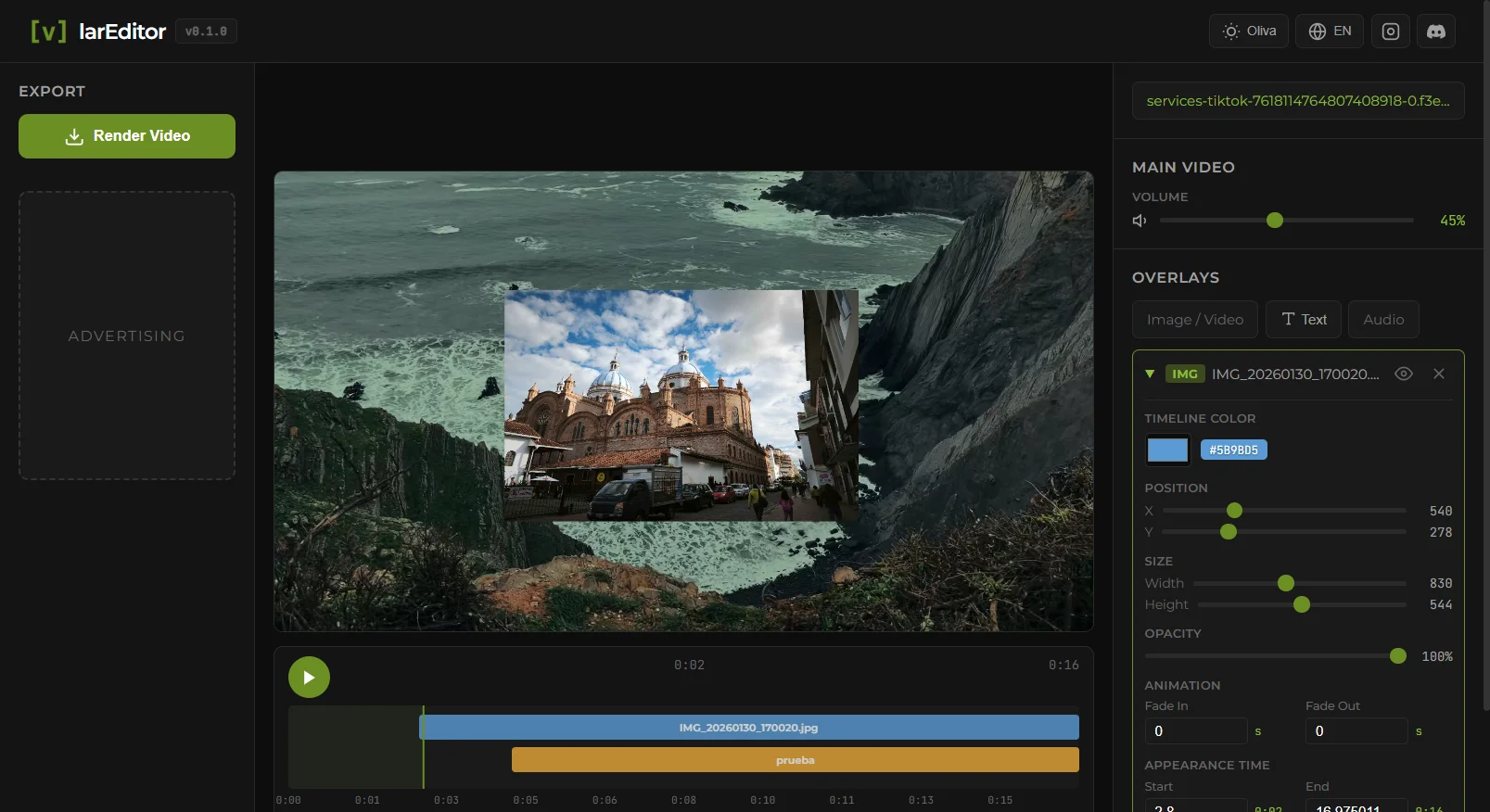Screen dimensions: 1490x812
Task: Click the 0:02 current time label
Action: point(689,666)
